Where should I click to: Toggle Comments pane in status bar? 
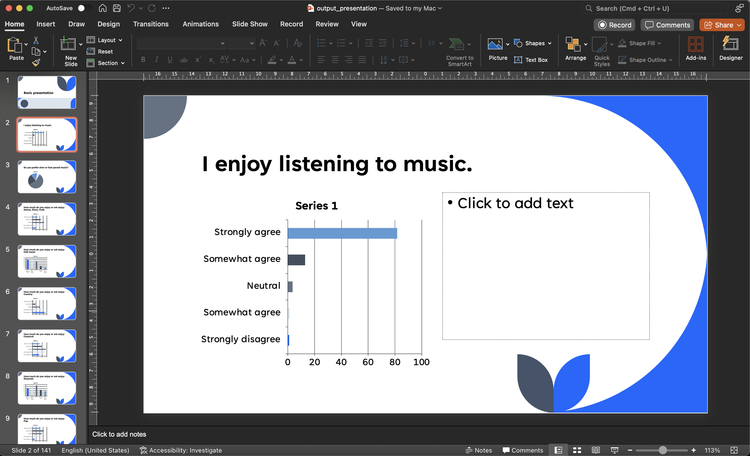(523, 450)
